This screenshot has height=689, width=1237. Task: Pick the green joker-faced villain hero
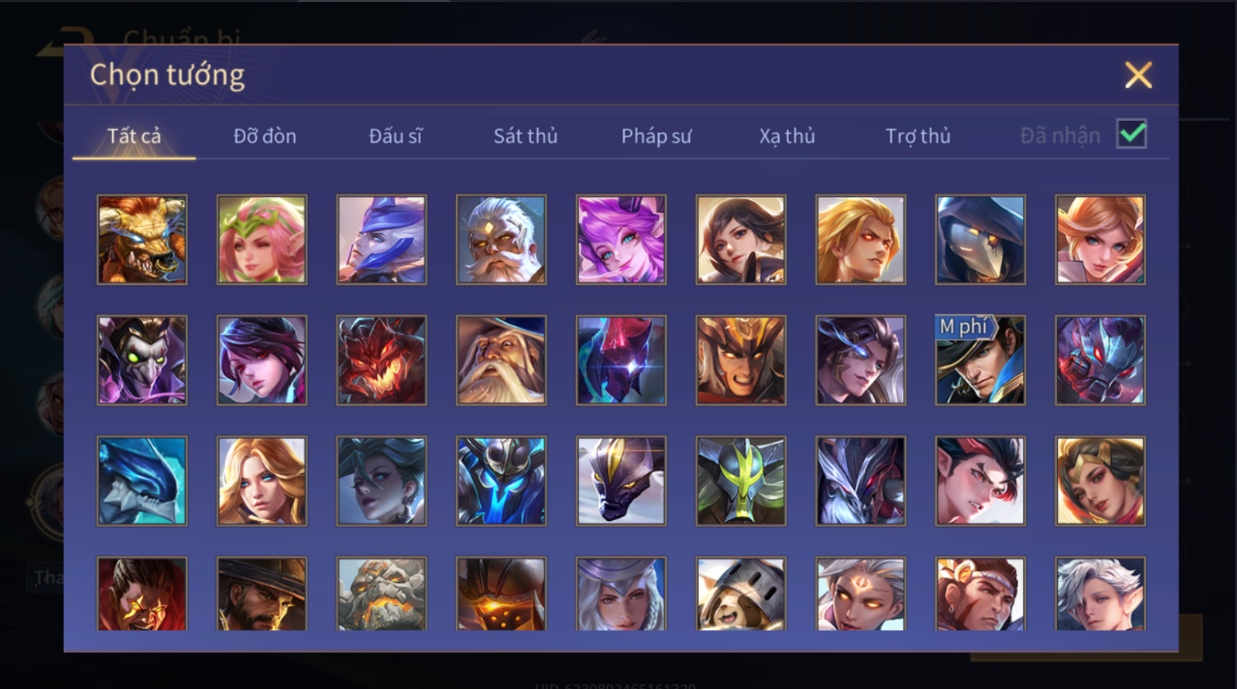pos(142,361)
